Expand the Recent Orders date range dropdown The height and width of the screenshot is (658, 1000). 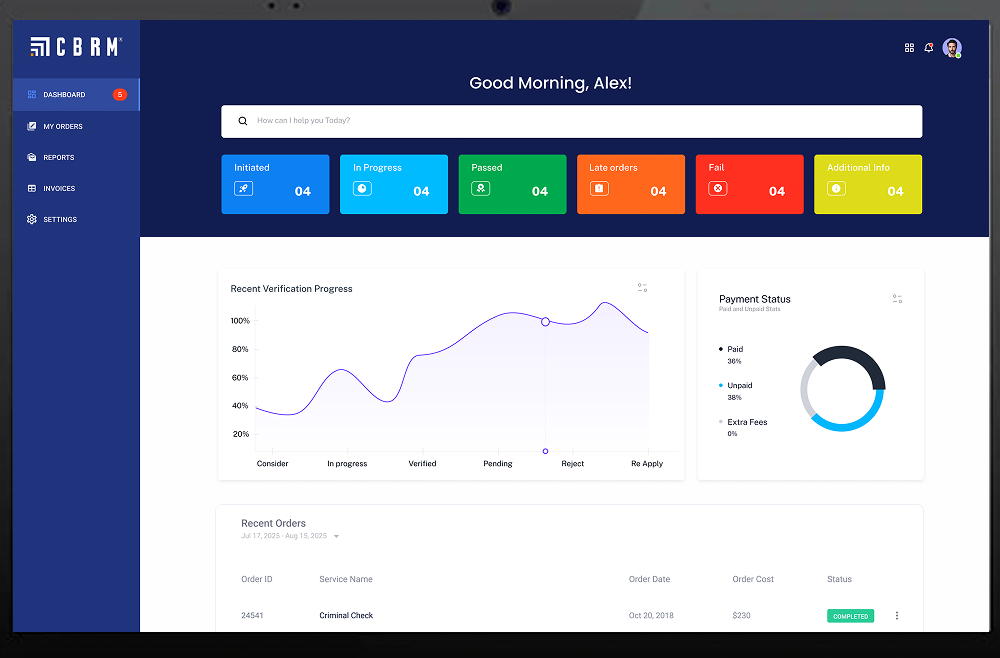click(336, 537)
